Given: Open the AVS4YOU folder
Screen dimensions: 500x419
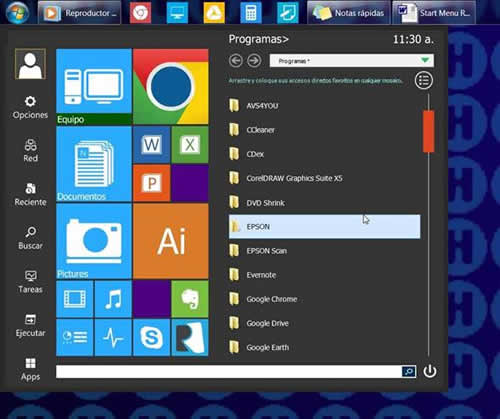Looking at the screenshot, I should tap(324, 106).
